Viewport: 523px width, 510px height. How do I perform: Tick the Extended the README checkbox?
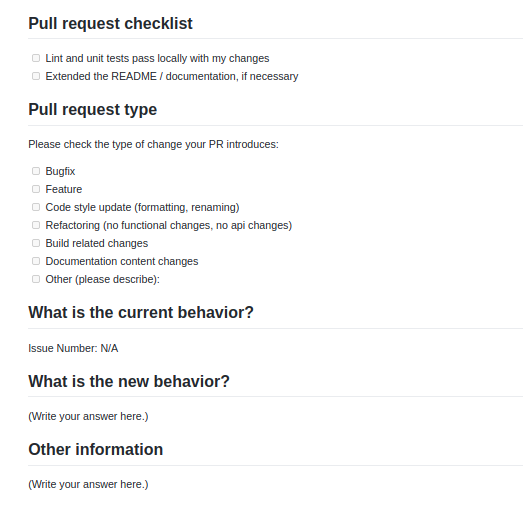pos(36,76)
